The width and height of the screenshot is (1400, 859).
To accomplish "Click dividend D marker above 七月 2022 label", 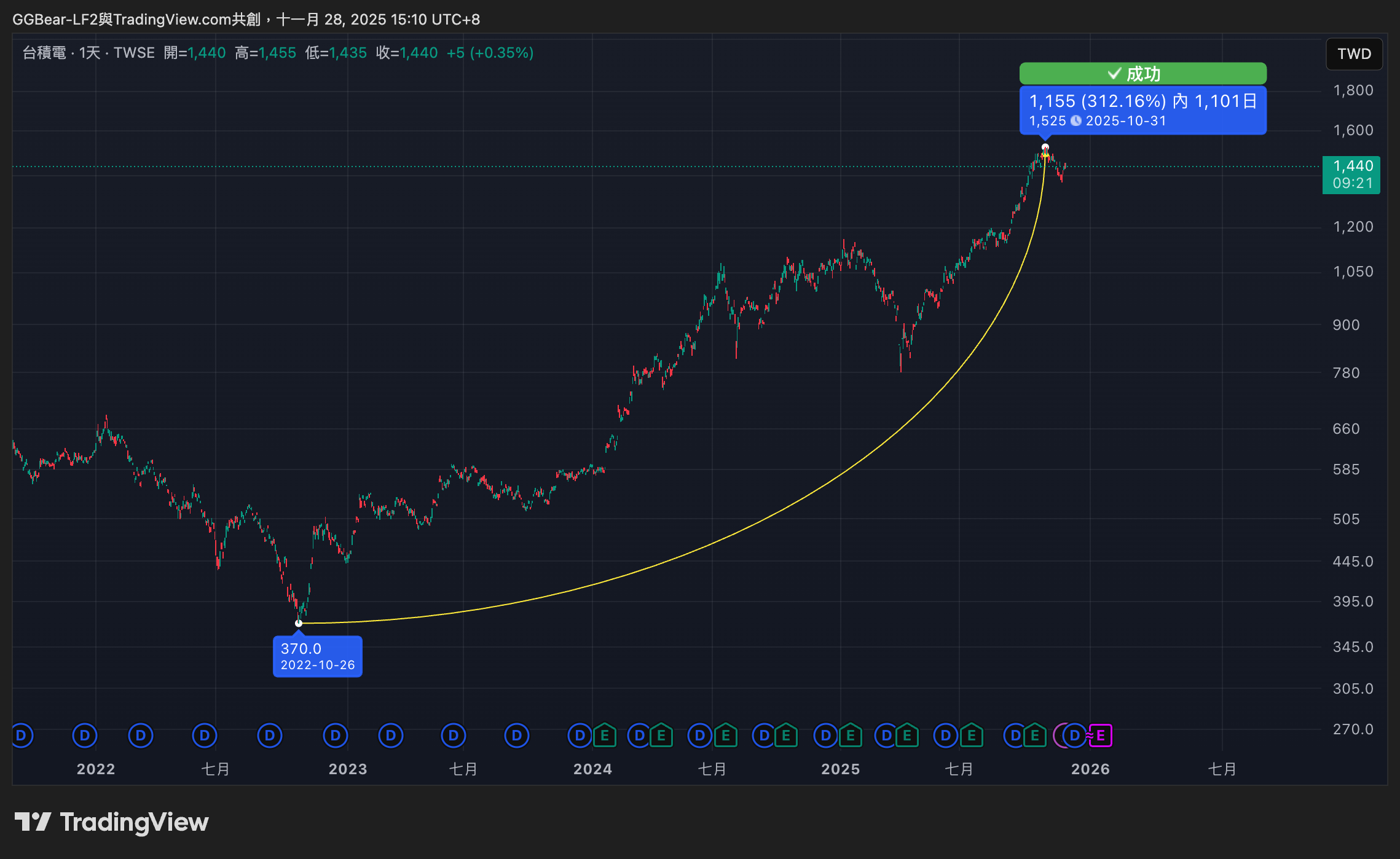I will pos(205,735).
